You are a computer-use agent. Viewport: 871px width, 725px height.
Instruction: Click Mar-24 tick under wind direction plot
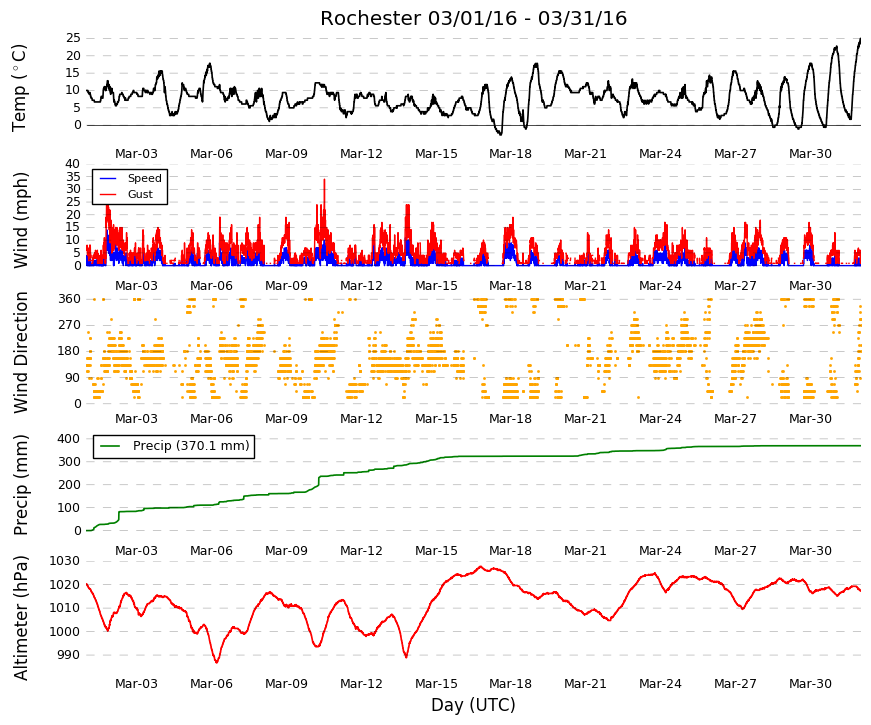[660, 418]
